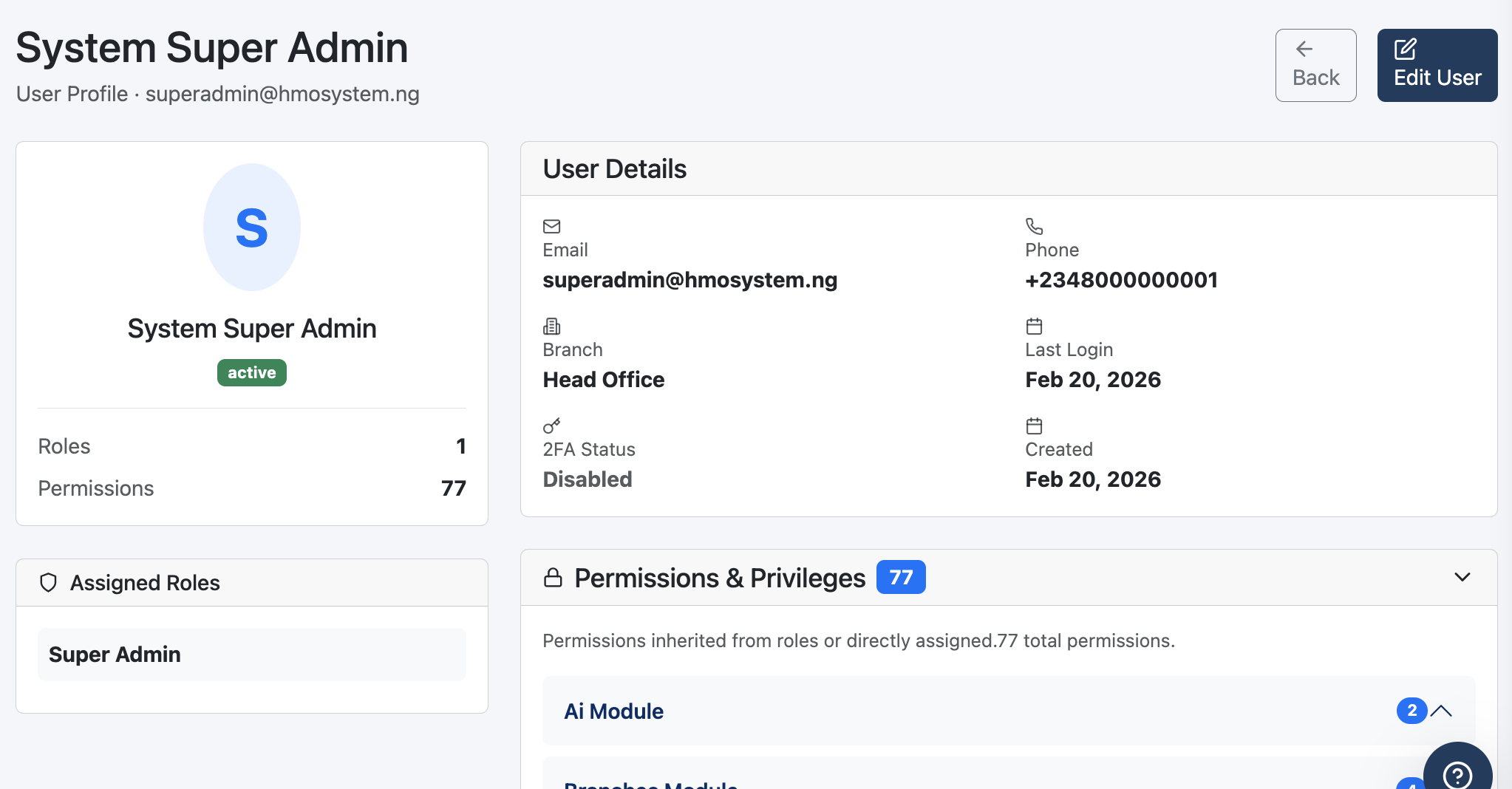Click the Ai Module count badge 2
1512x789 pixels.
click(1411, 711)
